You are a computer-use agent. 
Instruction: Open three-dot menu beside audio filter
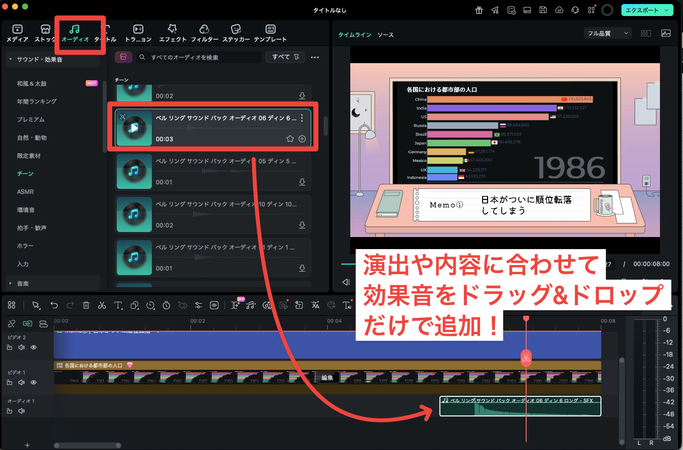[315, 57]
